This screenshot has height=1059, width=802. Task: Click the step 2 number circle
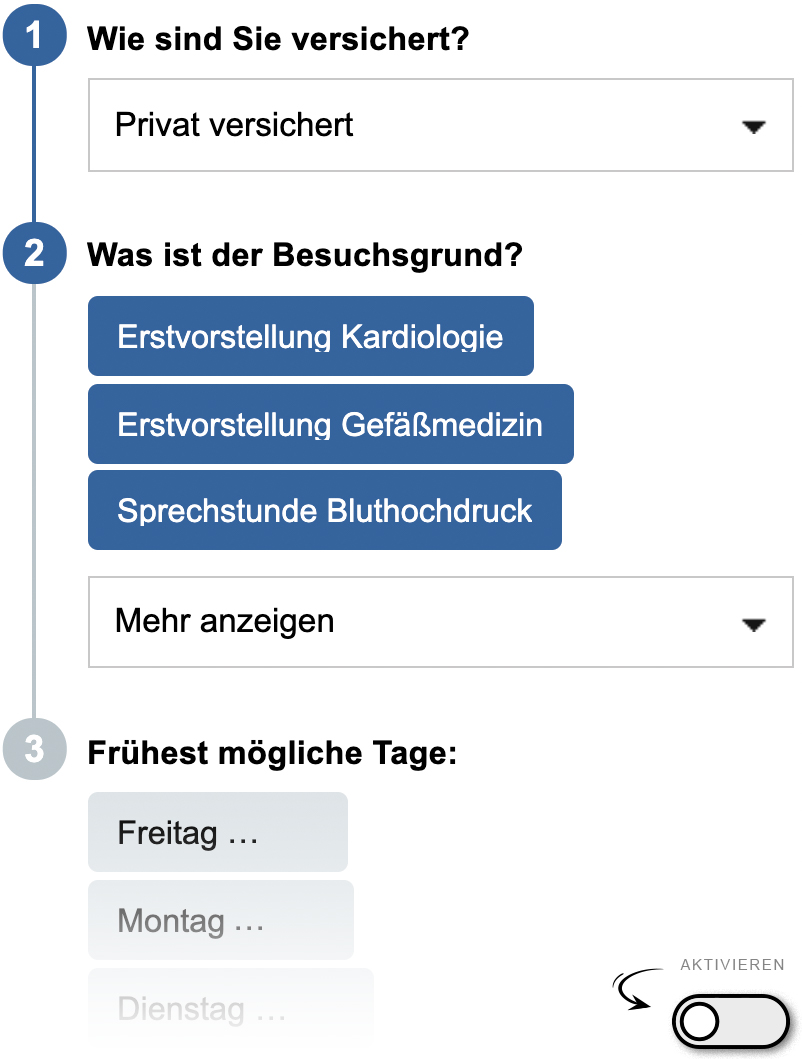point(35,253)
